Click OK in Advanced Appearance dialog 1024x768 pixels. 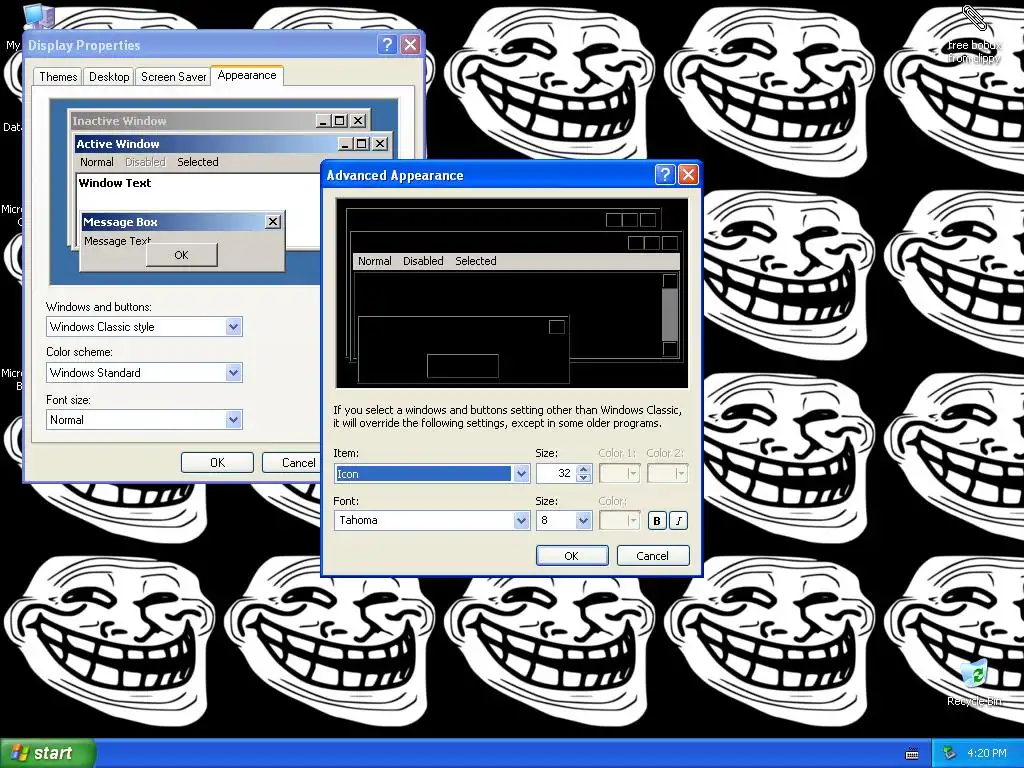coord(571,556)
